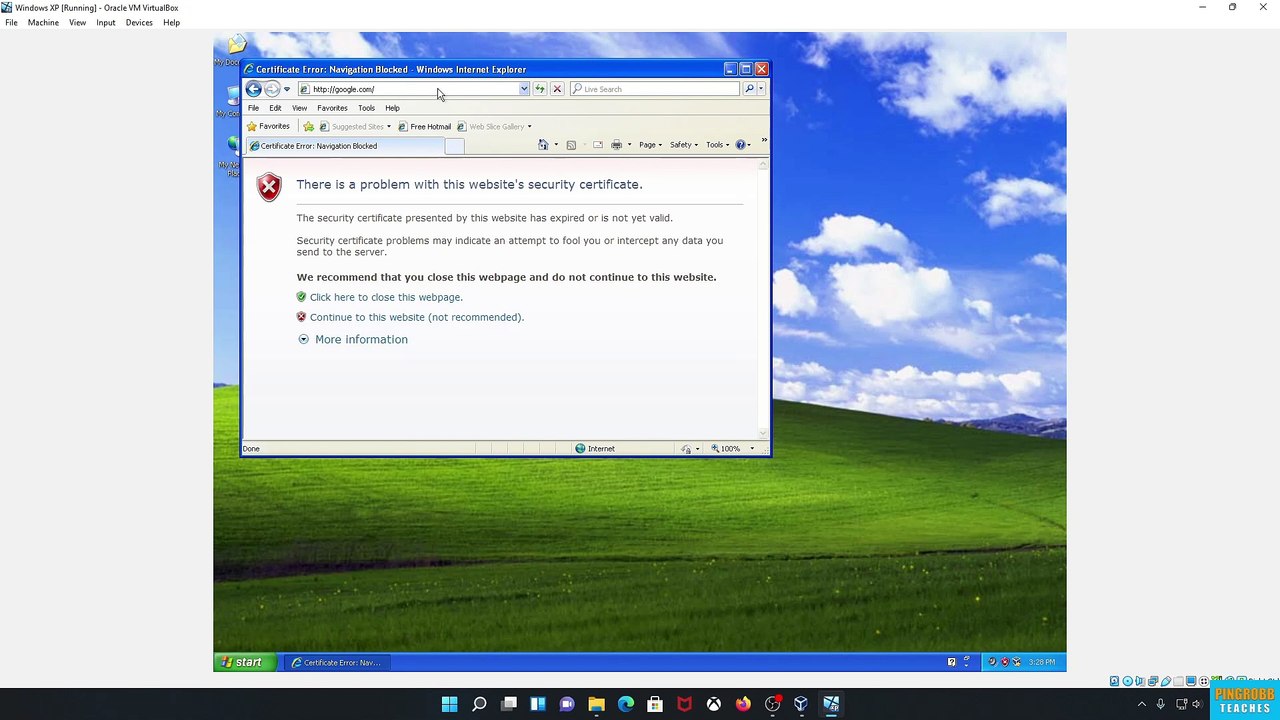Click the XP Start button
The width and height of the screenshot is (1280, 720).
[242, 662]
